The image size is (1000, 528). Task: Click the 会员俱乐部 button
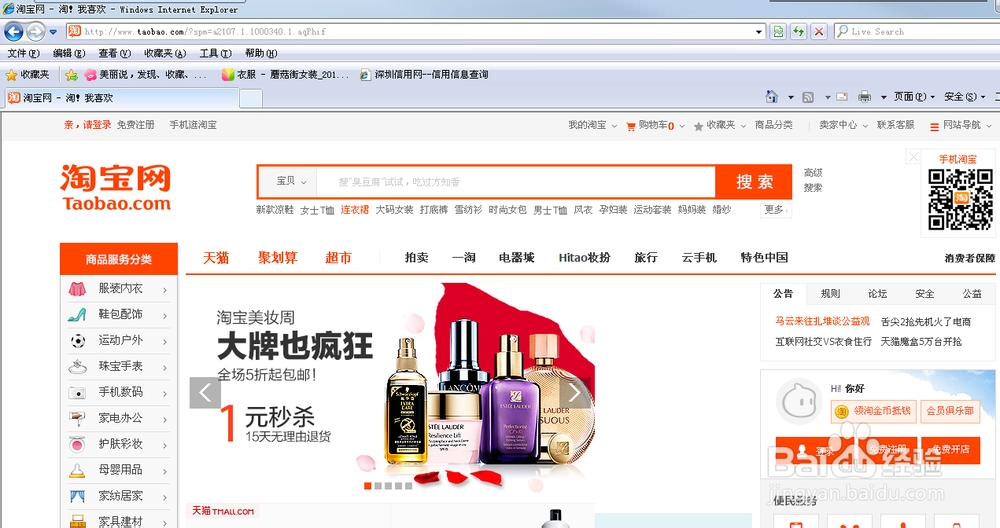click(x=950, y=411)
